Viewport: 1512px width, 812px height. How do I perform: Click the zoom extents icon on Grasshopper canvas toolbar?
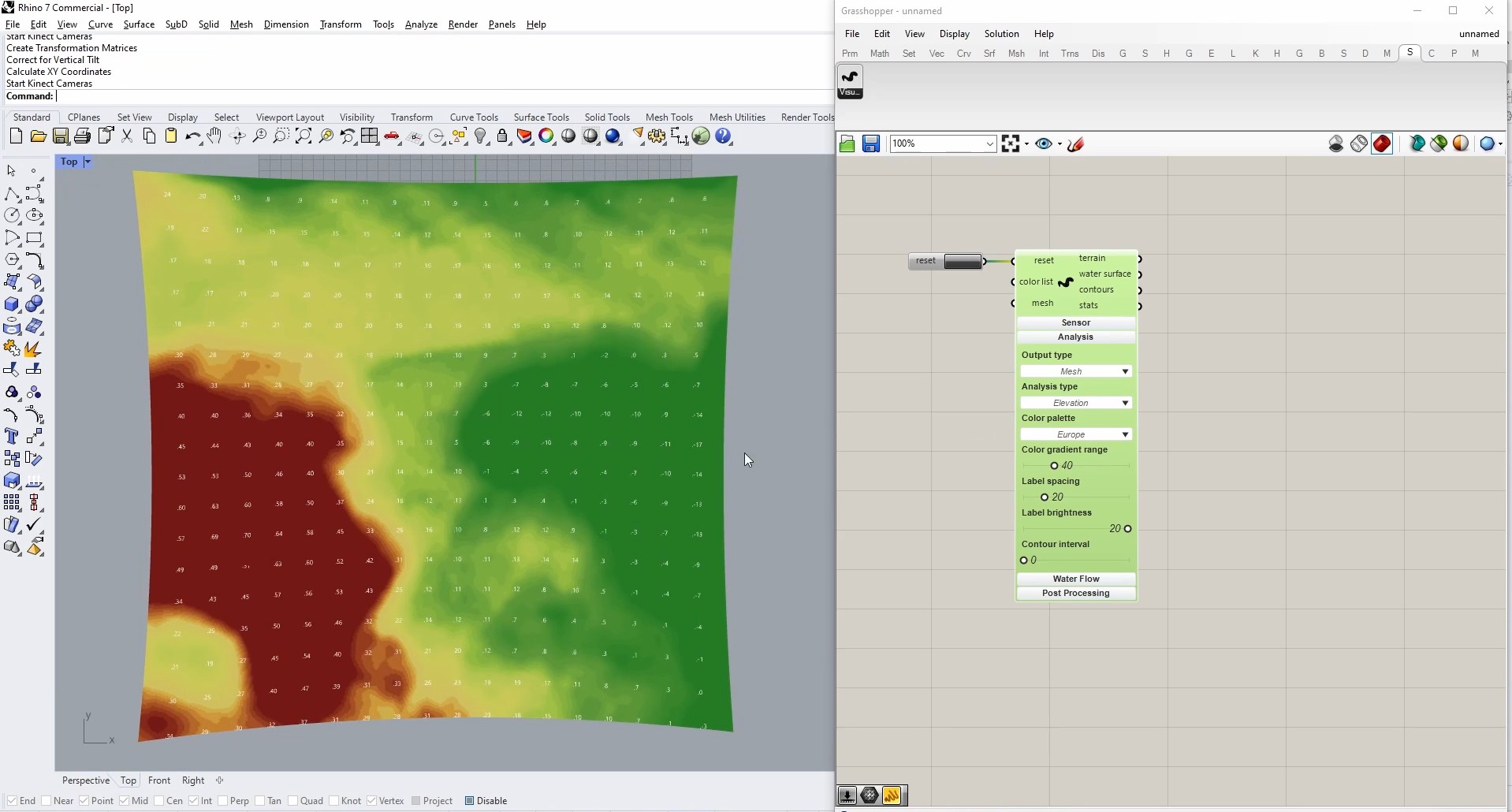1011,143
